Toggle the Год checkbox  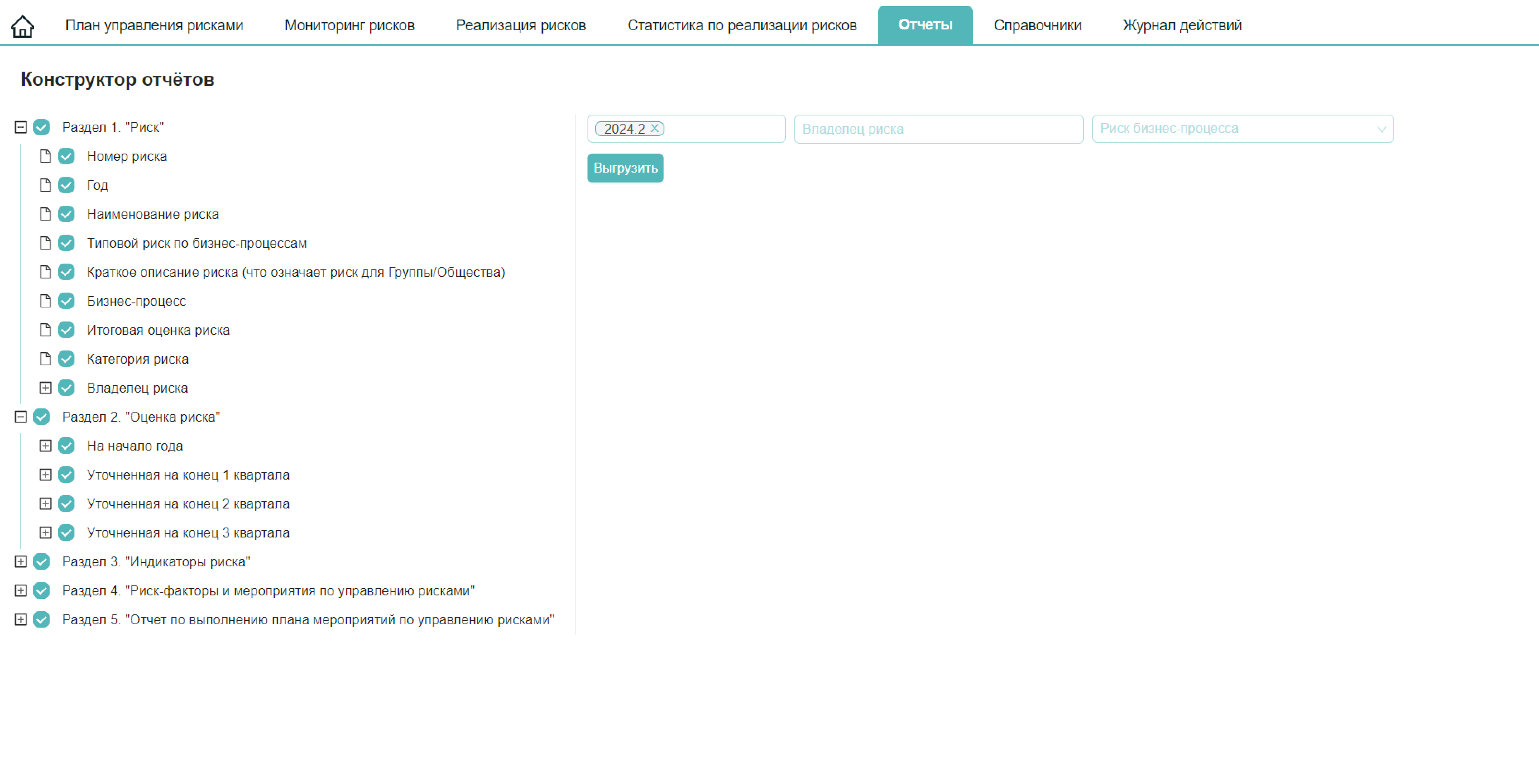(66, 185)
